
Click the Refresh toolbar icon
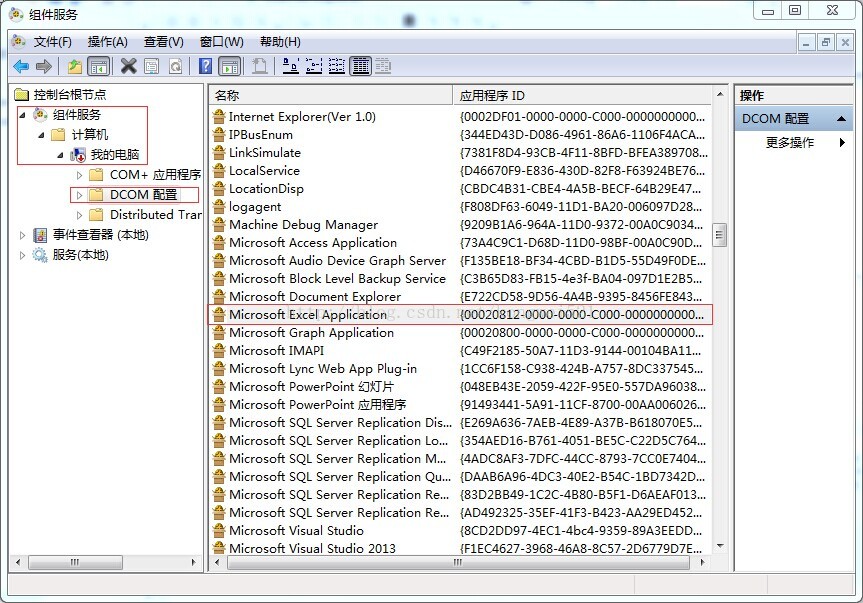(175, 67)
